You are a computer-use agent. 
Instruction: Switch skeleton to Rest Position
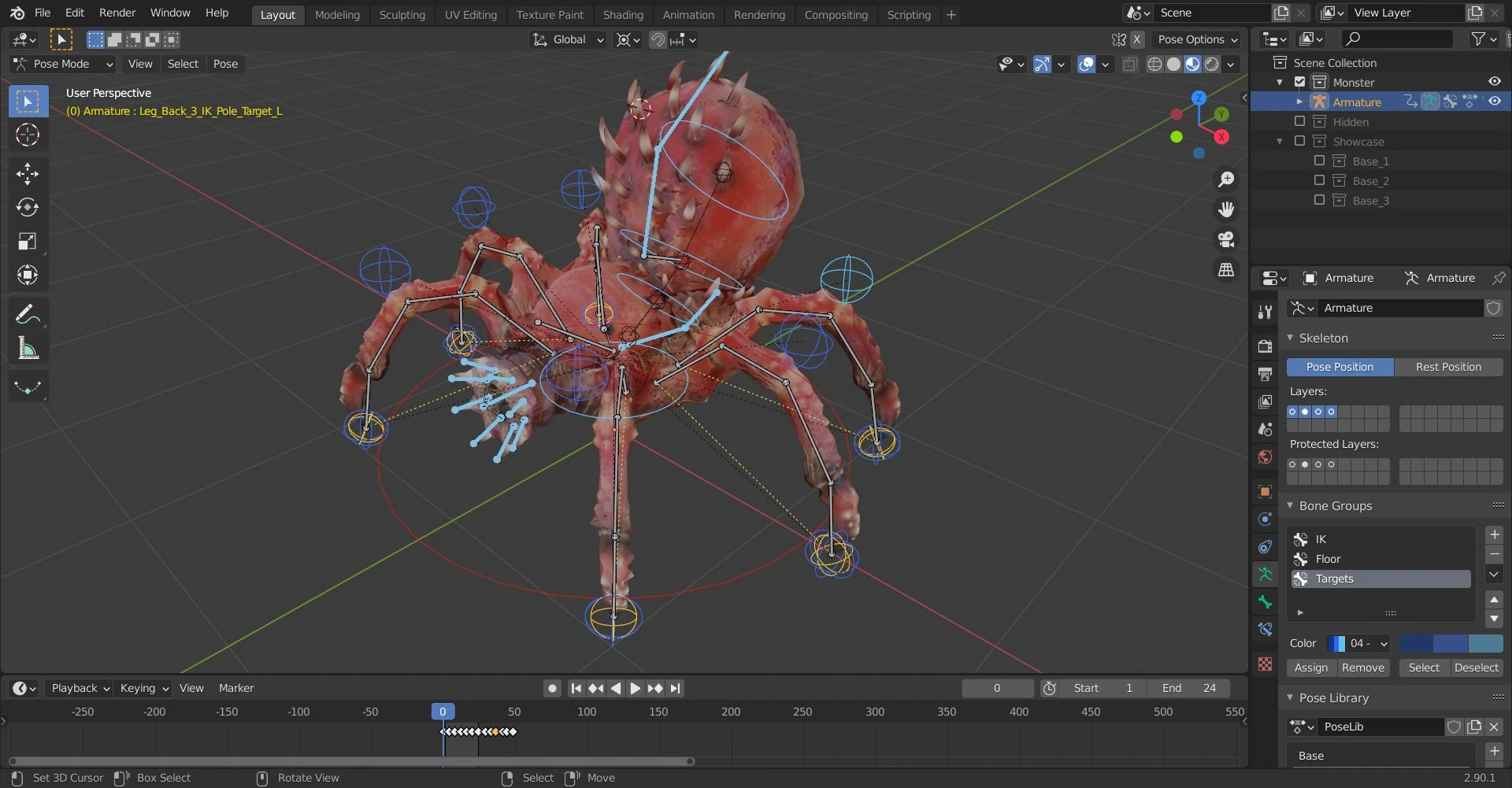[x=1448, y=367]
